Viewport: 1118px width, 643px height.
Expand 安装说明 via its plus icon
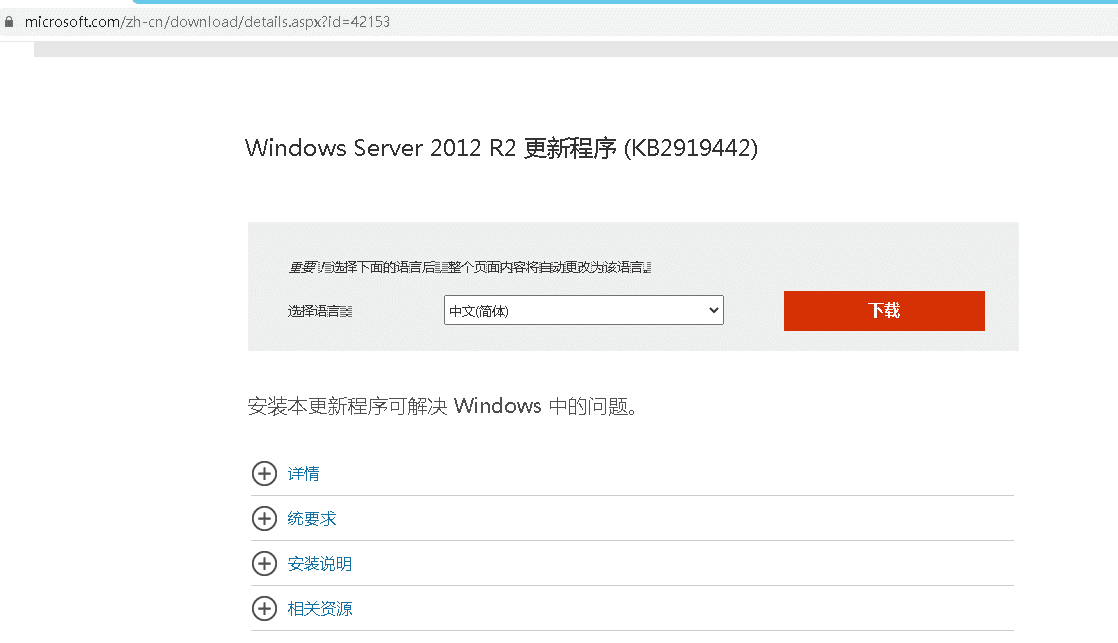(264, 564)
